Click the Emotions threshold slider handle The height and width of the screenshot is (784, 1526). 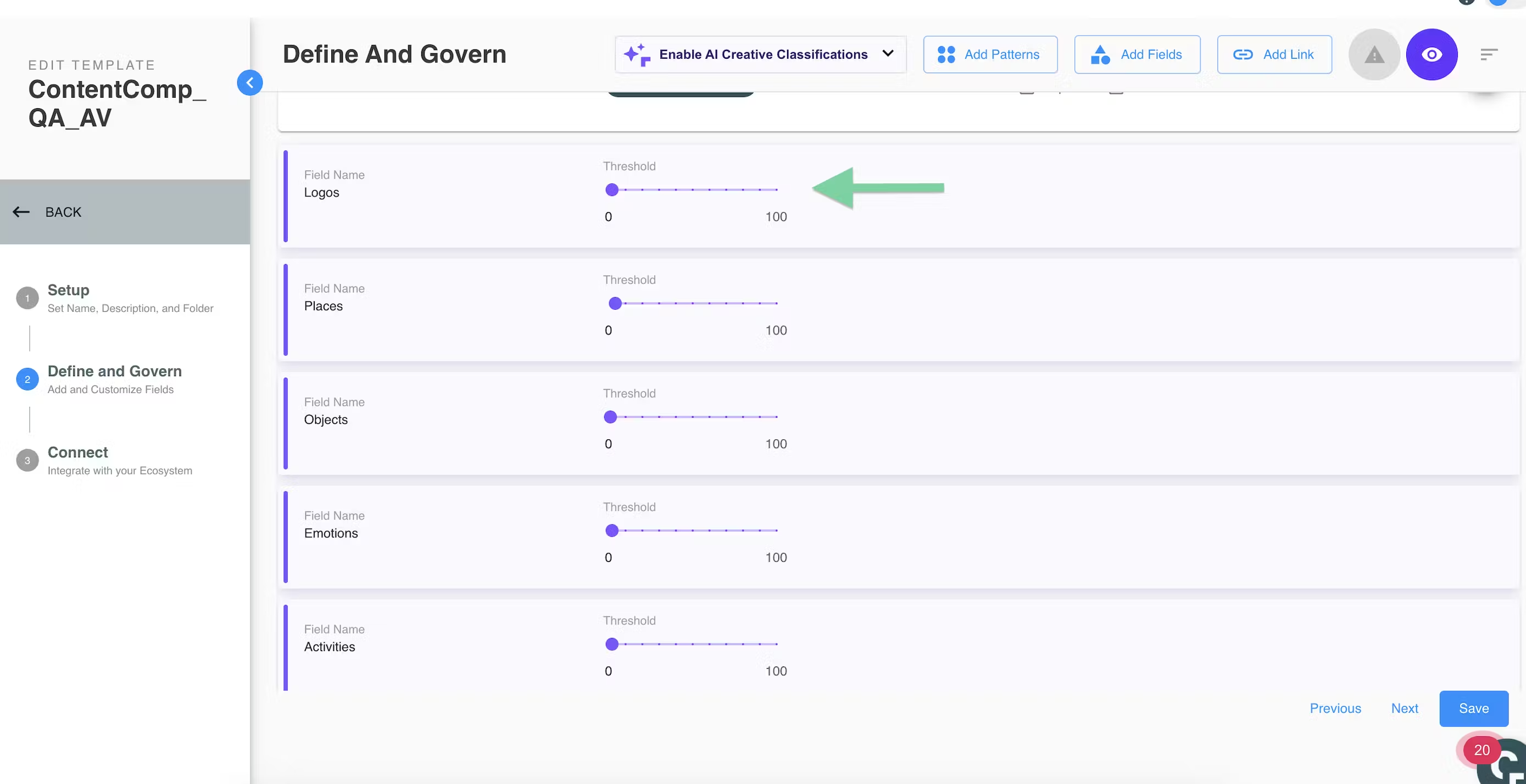click(x=611, y=530)
